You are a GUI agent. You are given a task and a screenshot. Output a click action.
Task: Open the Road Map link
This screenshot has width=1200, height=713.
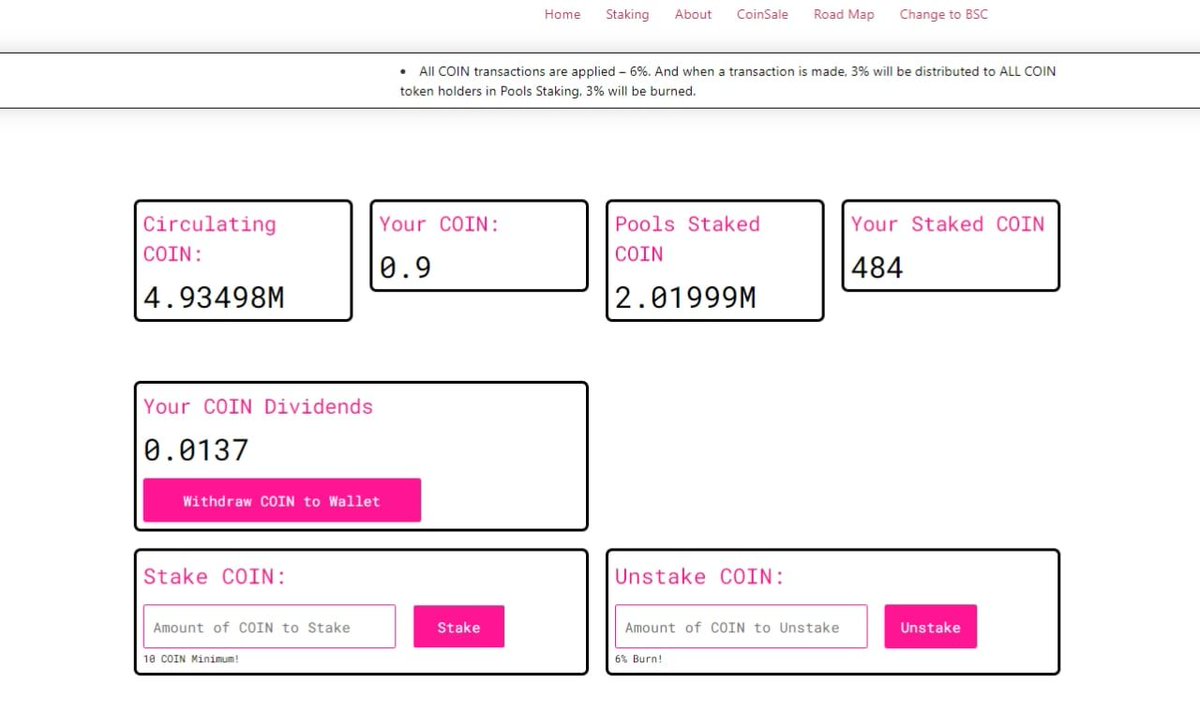coord(844,14)
